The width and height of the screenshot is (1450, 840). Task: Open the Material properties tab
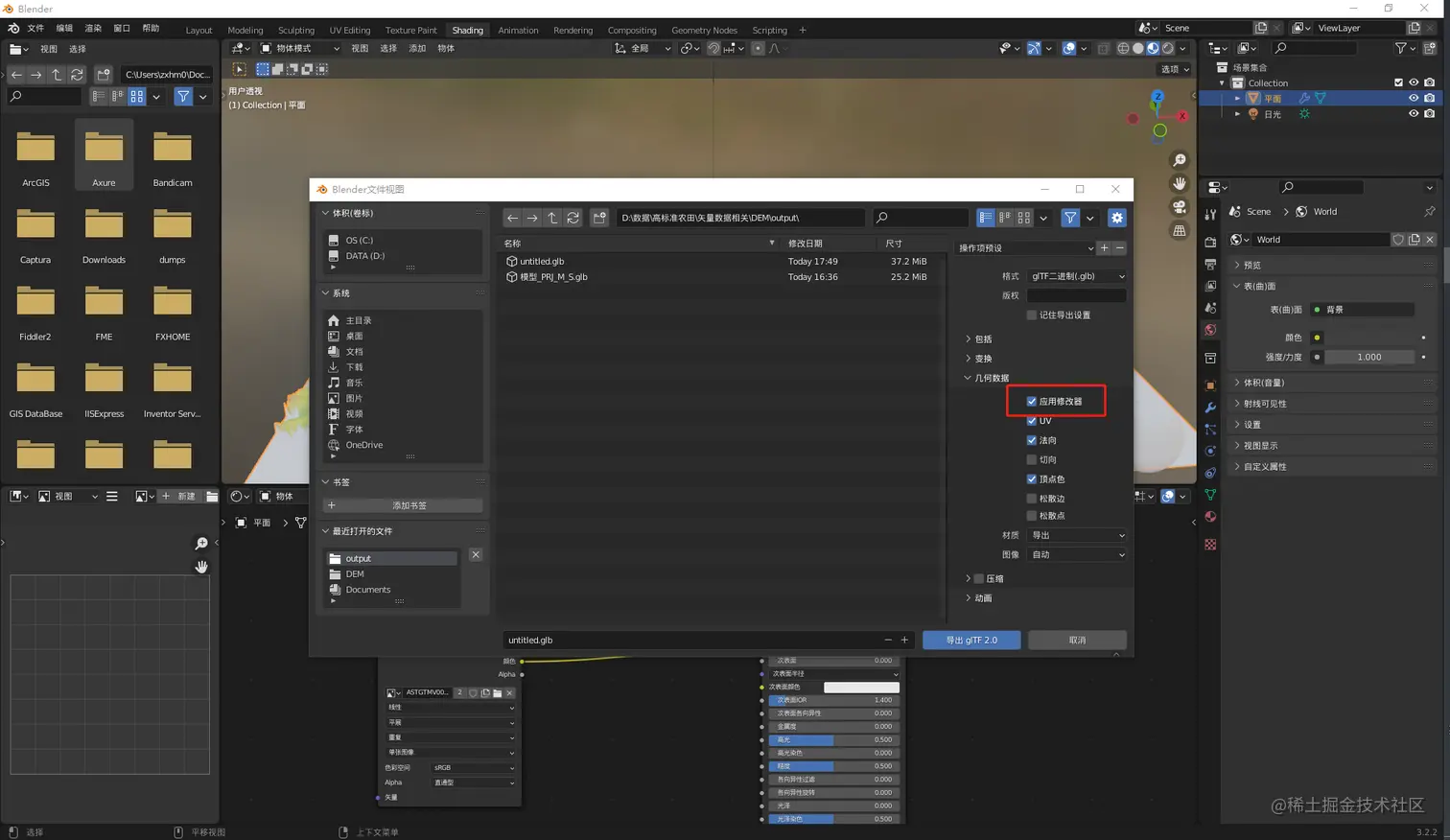pos(1210,517)
